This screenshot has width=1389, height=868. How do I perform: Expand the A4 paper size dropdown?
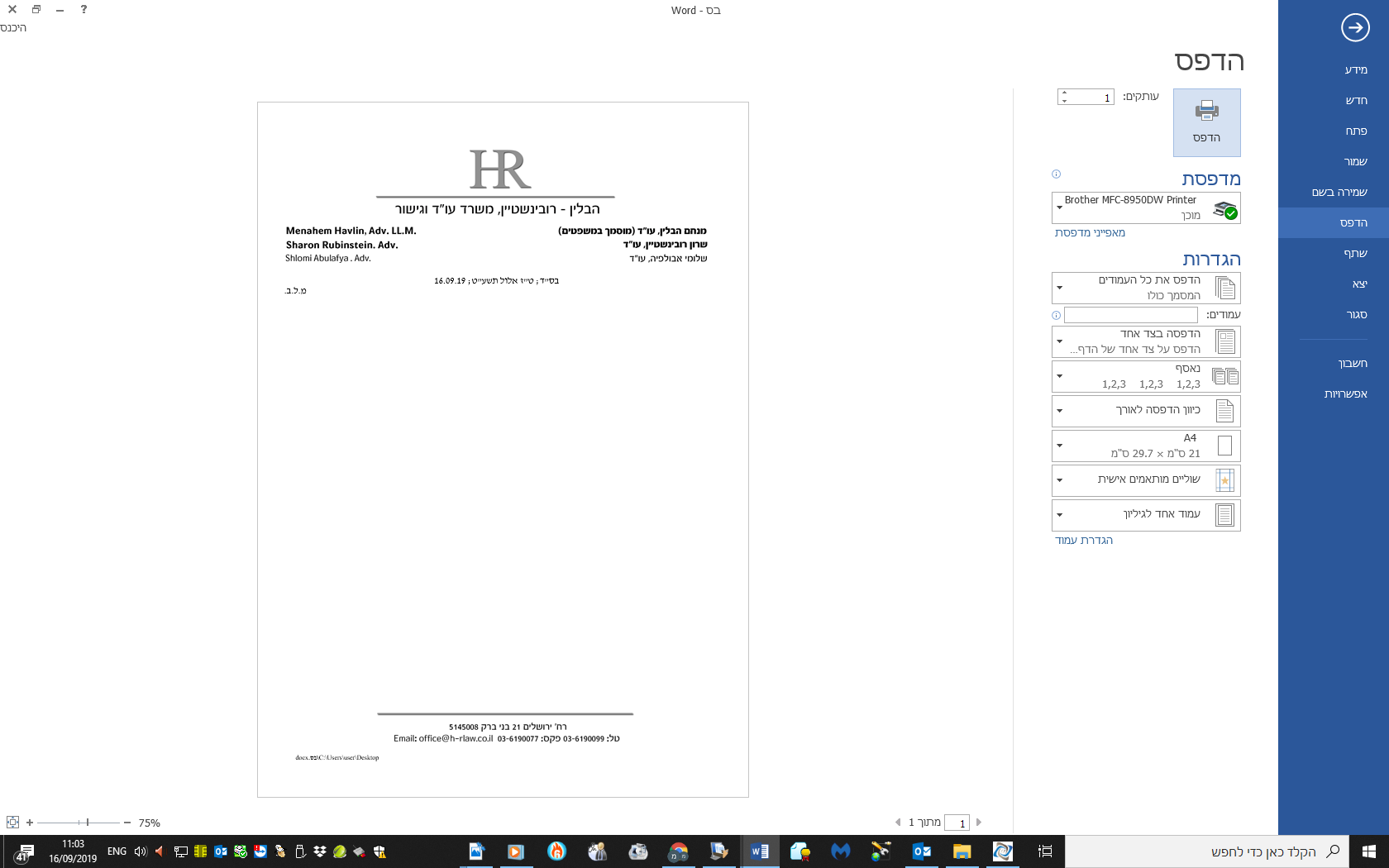coord(1146,446)
